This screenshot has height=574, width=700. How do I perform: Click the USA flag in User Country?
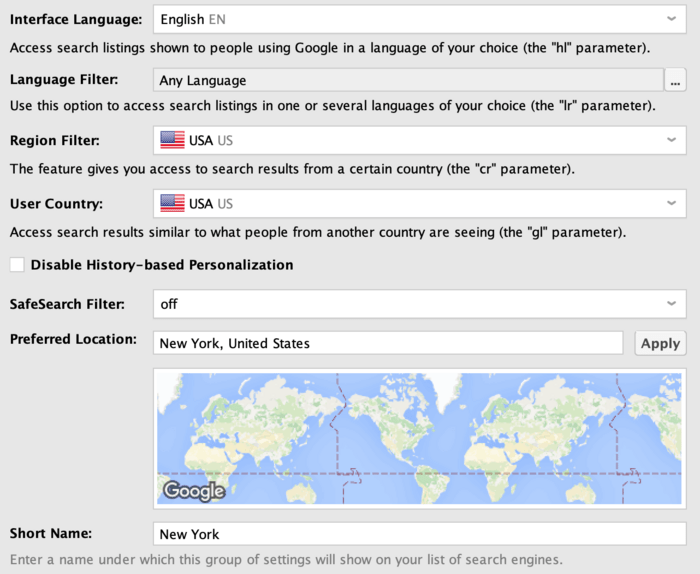coord(172,204)
